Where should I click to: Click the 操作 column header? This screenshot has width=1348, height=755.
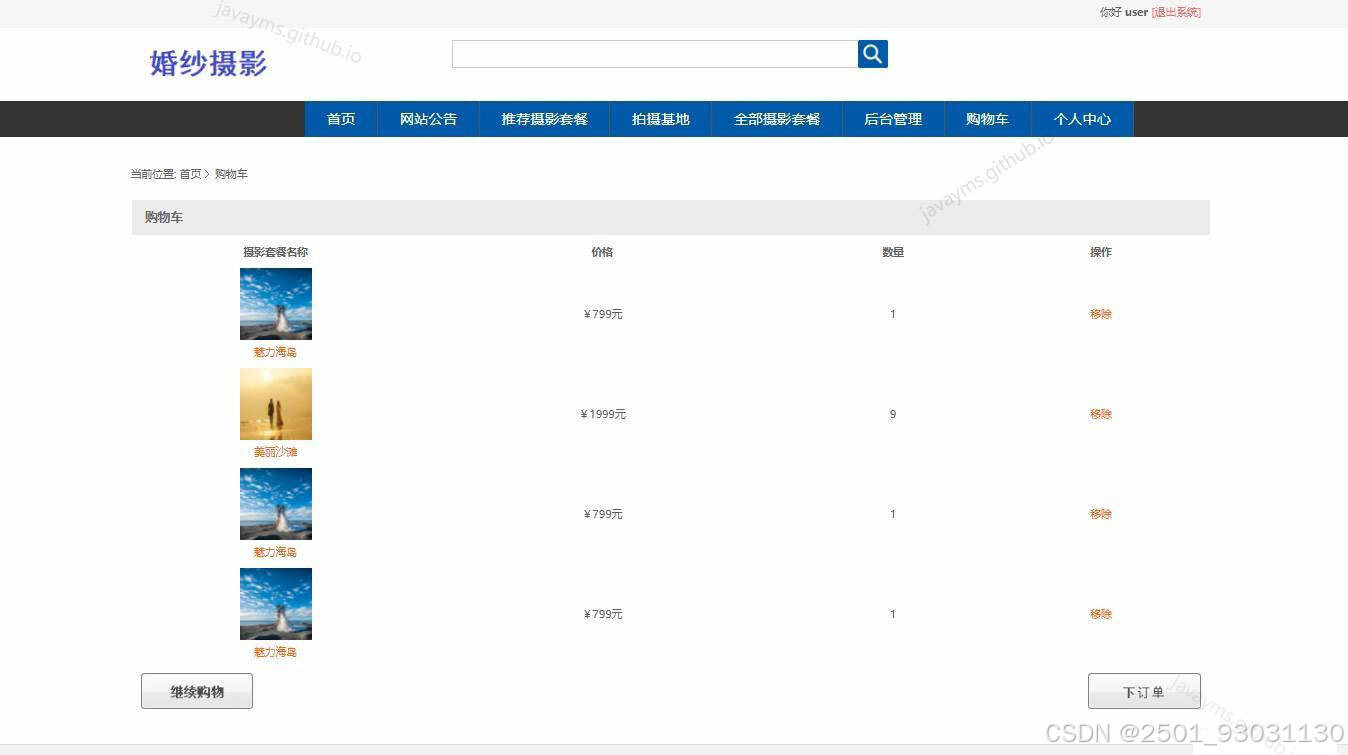click(x=1101, y=252)
